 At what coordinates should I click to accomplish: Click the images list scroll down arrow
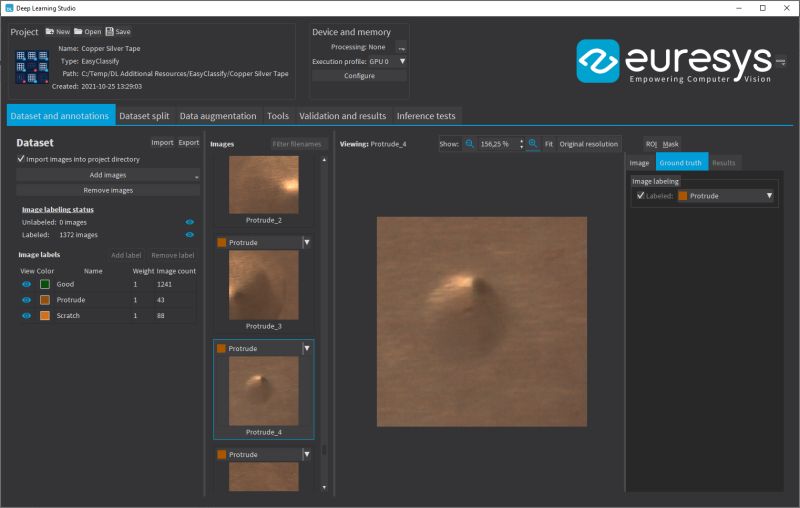pyautogui.click(x=324, y=488)
